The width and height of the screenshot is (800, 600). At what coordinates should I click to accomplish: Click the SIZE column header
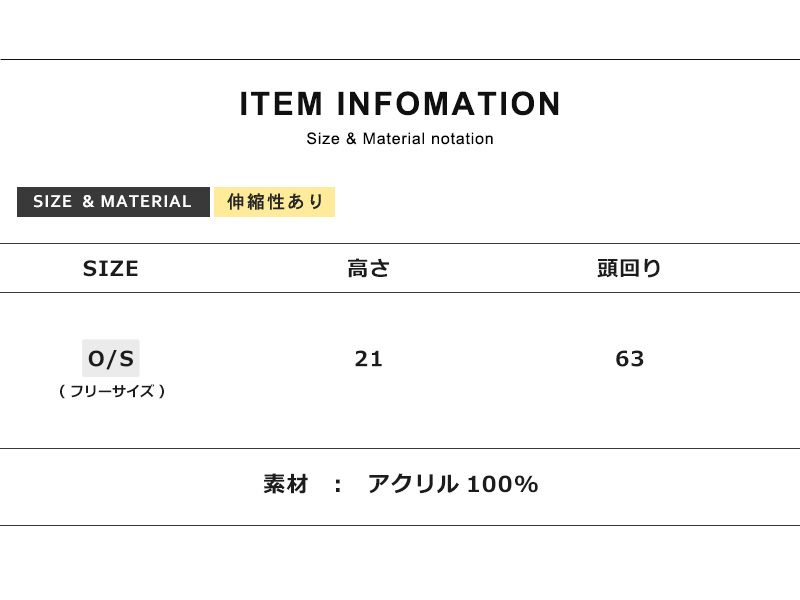111,268
